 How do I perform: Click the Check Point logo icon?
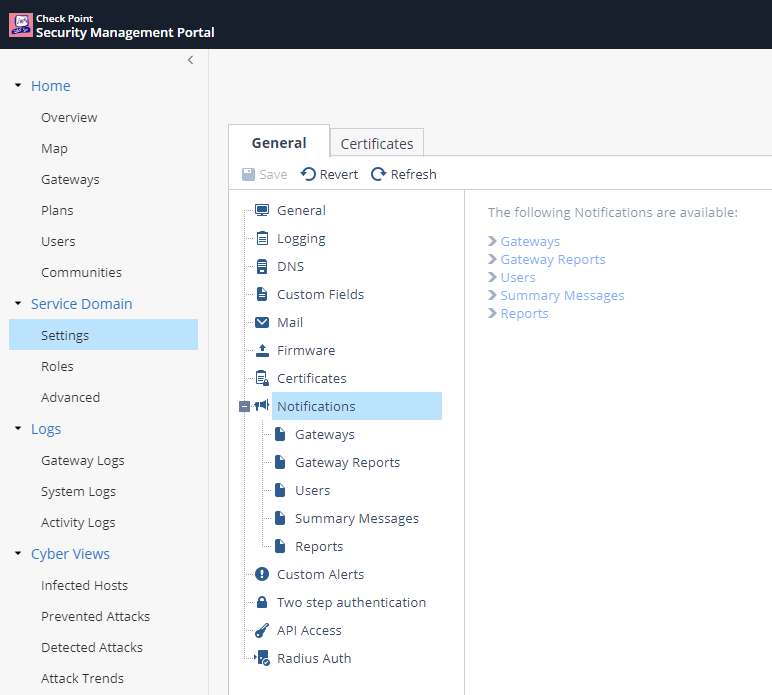[x=20, y=25]
